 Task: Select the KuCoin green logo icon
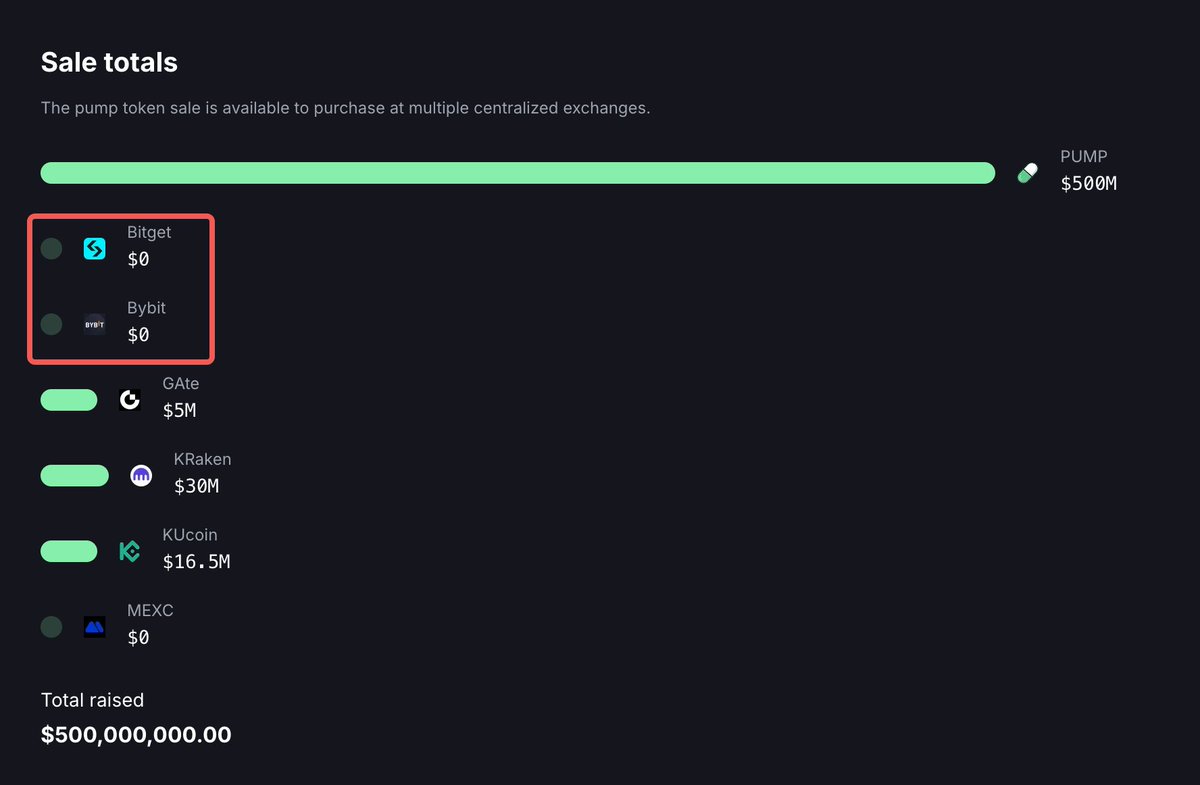(x=130, y=551)
